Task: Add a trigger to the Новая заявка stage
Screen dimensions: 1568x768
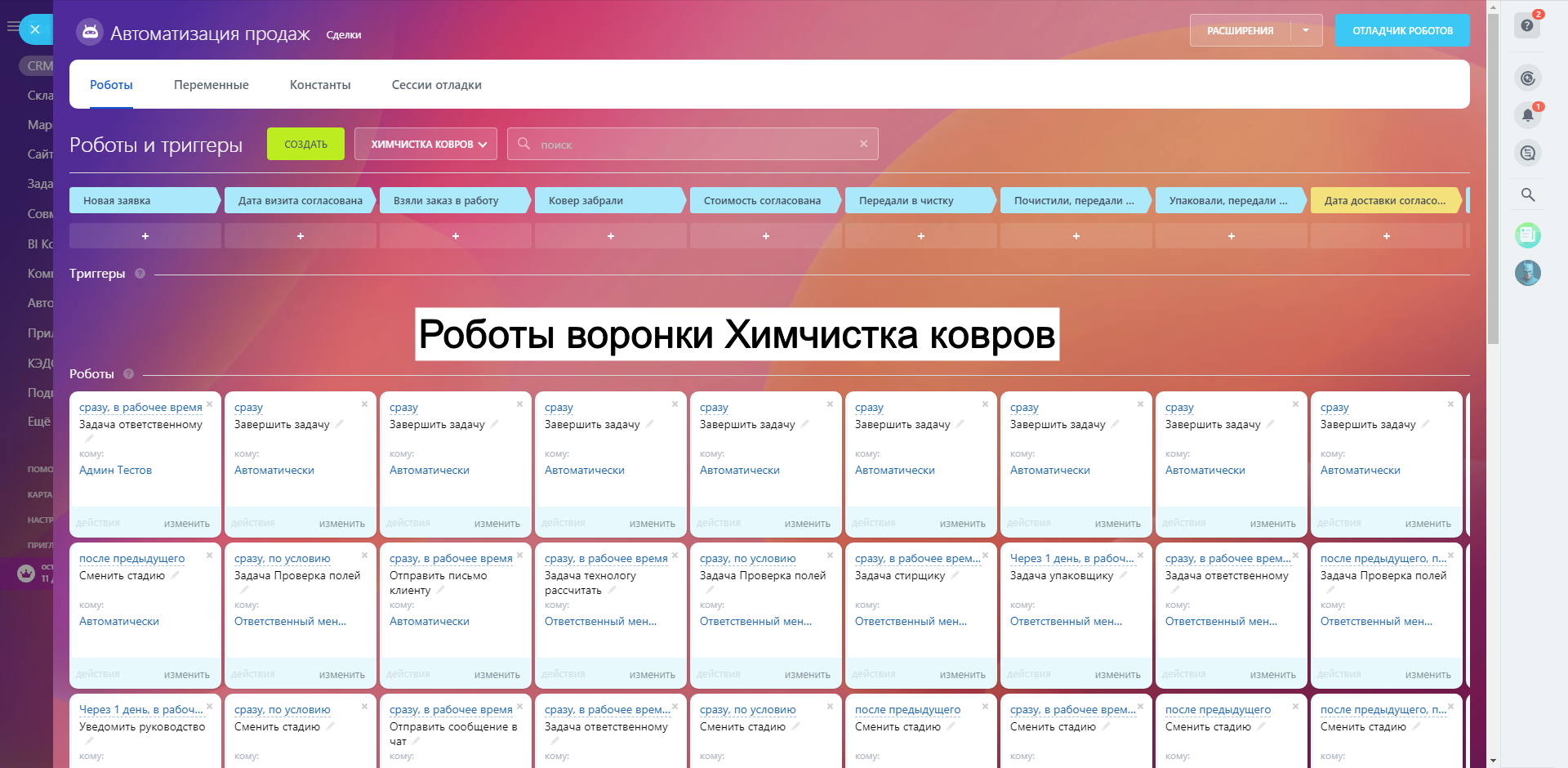Action: 145,236
